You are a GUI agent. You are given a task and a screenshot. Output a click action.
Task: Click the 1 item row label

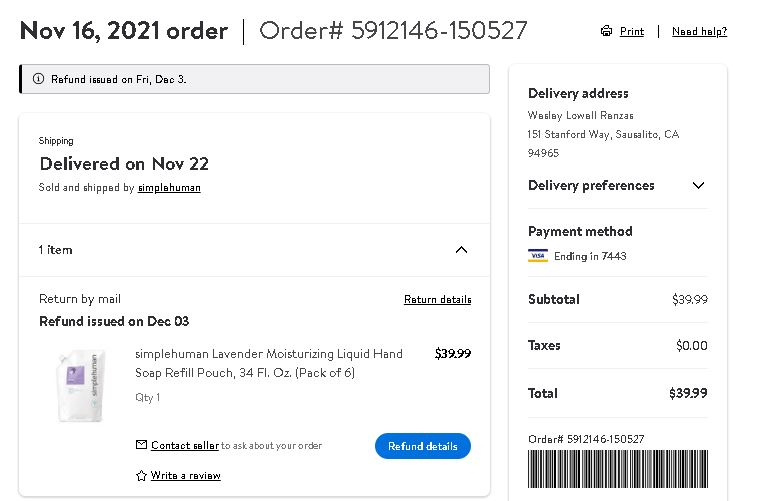click(55, 250)
